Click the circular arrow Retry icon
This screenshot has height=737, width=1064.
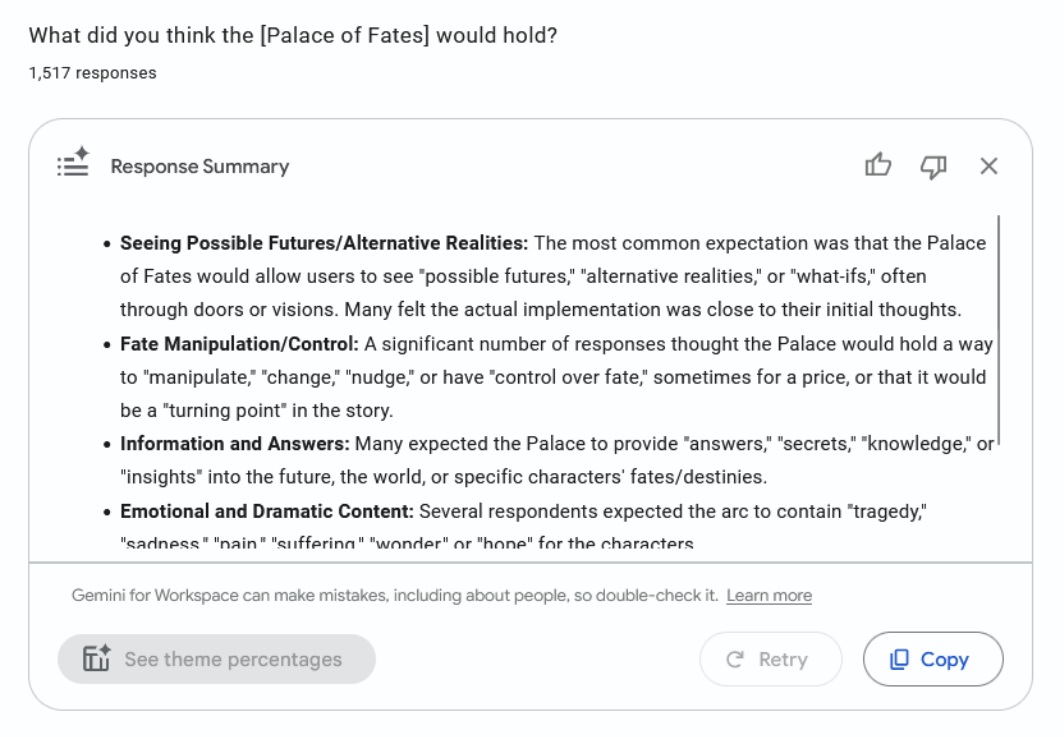click(x=734, y=660)
